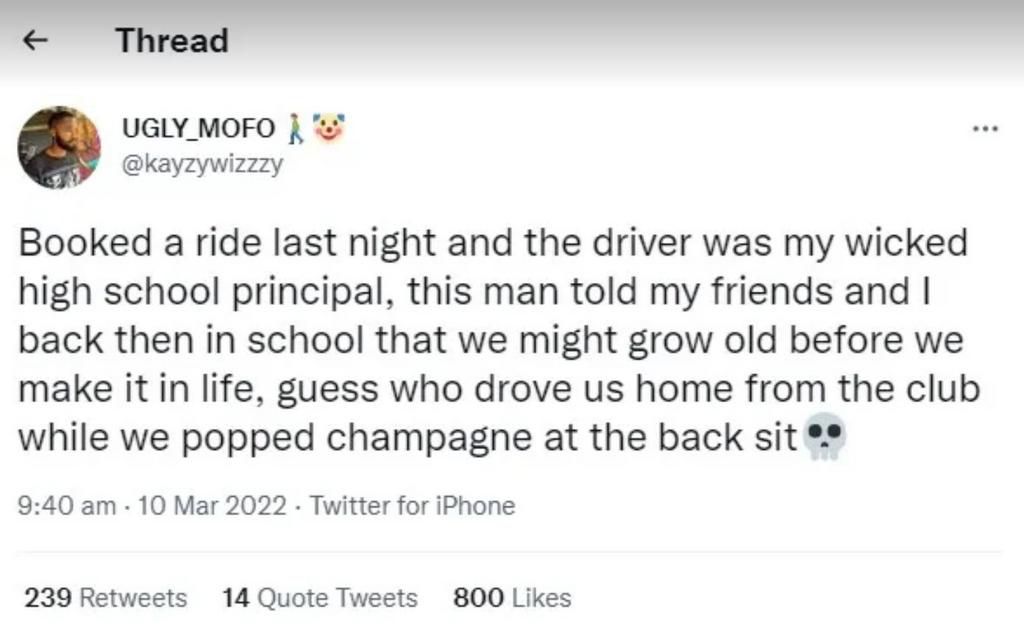Click the tweet line starting 'Booked a ride'
1024x627 pixels.
[x=494, y=244]
